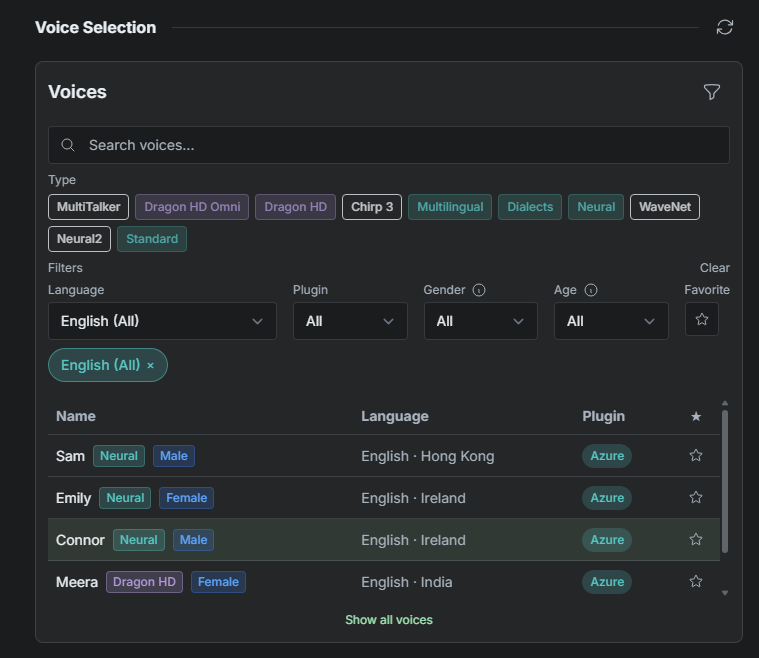Focus the Search voices input field
Screen dimensions: 759x658
pyautogui.click(x=389, y=145)
